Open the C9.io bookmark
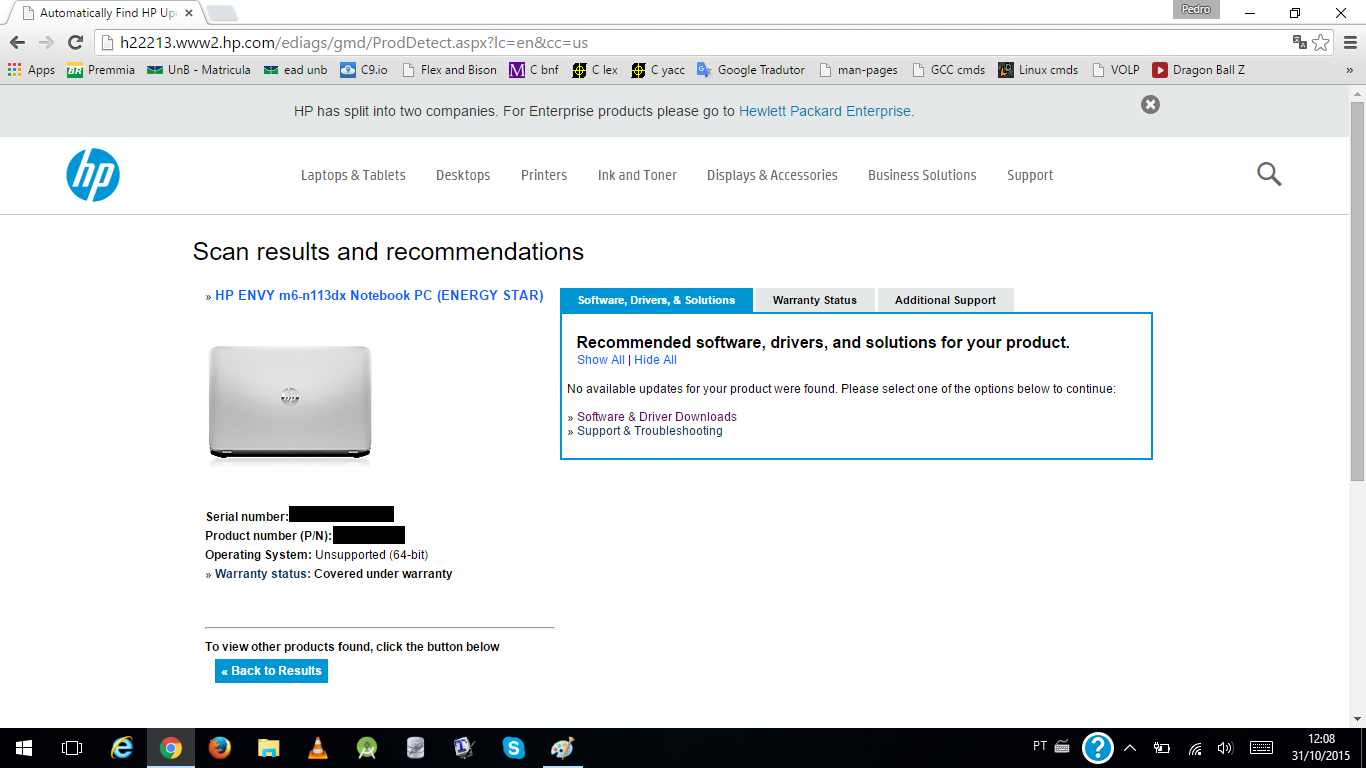This screenshot has width=1366, height=768. (364, 70)
